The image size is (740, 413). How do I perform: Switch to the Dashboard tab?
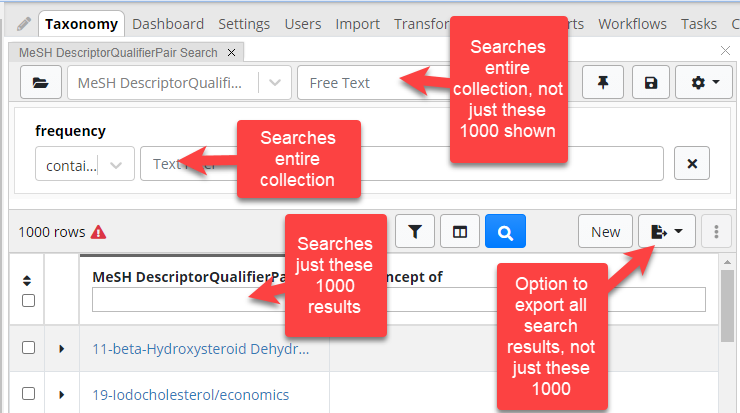(168, 24)
